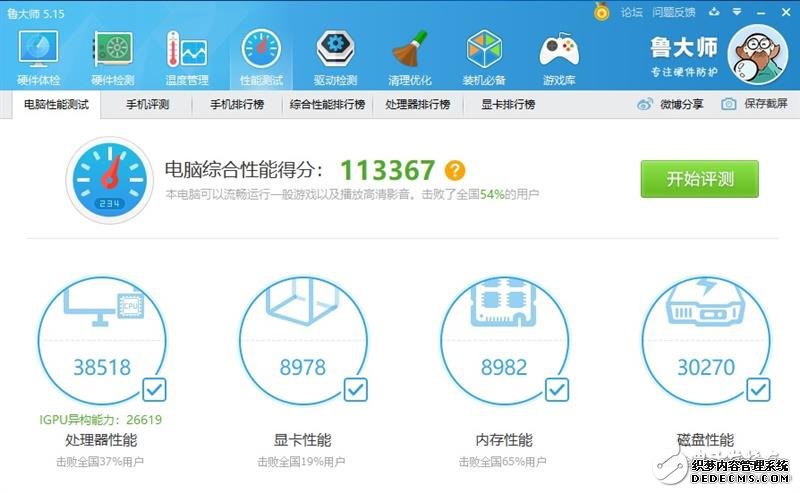Toggle the 磁盘性能 checkbox

coord(758,390)
